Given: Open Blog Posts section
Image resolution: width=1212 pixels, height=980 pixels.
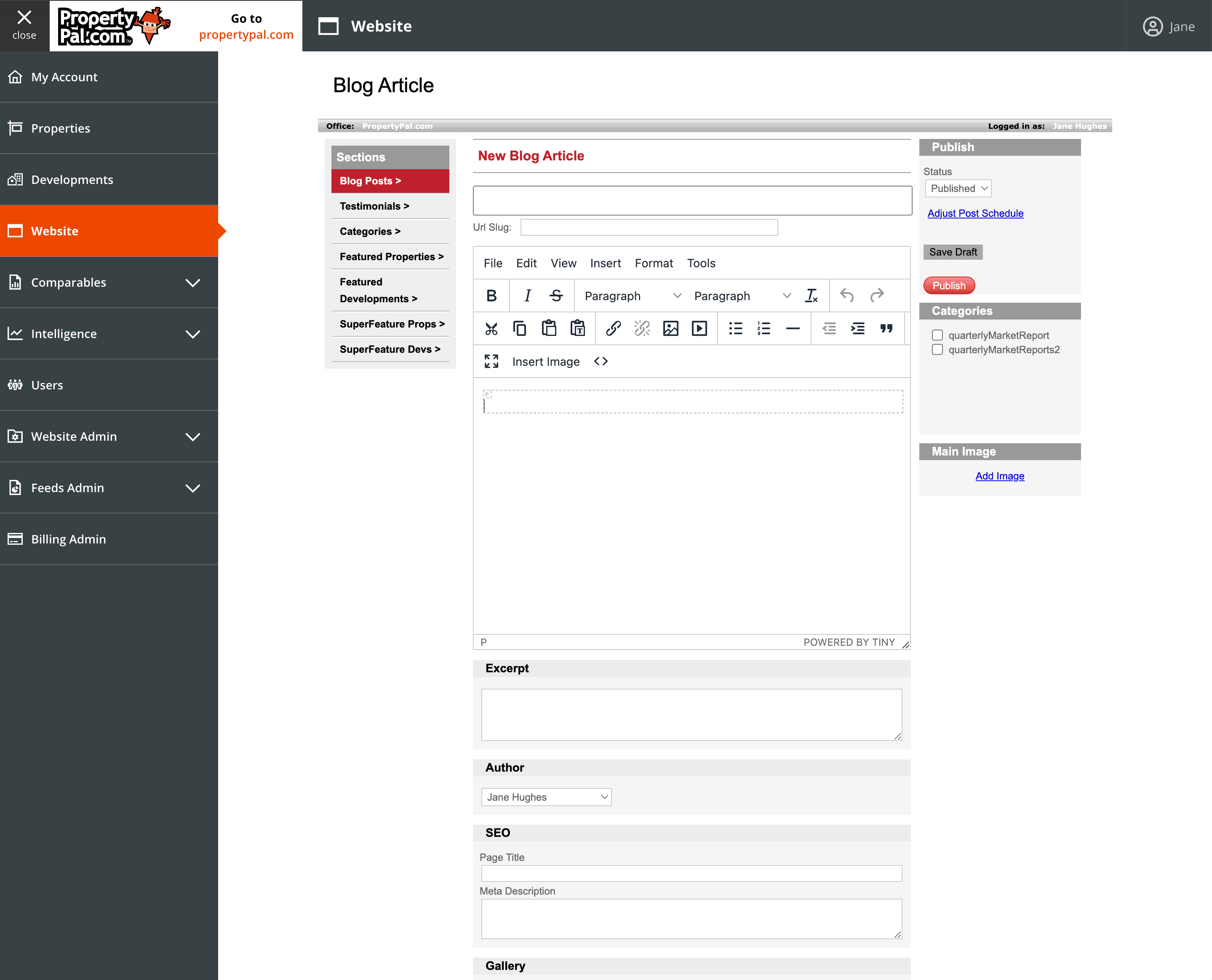Looking at the screenshot, I should (x=390, y=181).
